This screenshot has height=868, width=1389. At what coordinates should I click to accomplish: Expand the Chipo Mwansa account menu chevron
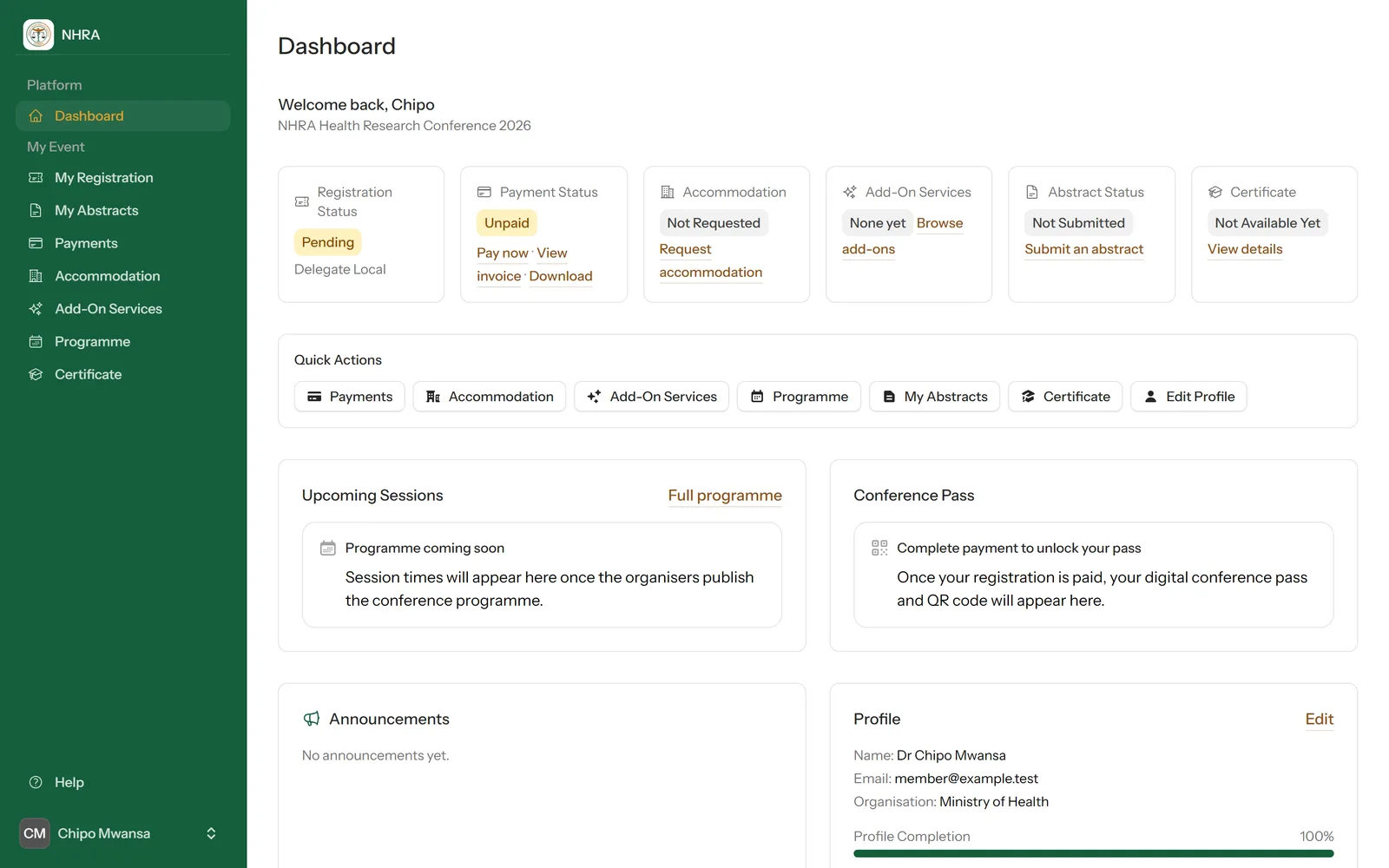tap(211, 833)
